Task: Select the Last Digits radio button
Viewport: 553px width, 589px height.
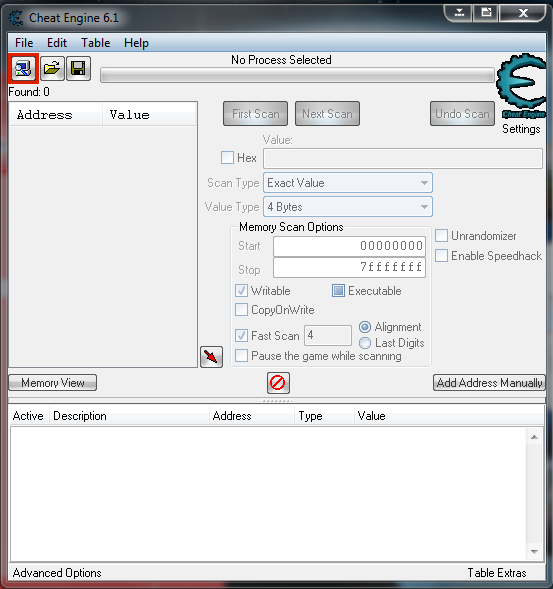Action: [365, 343]
